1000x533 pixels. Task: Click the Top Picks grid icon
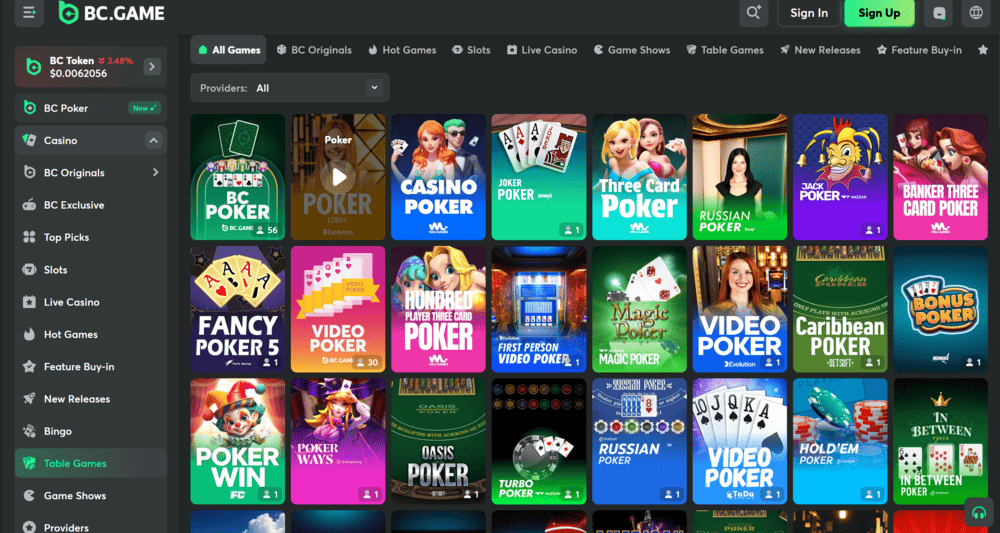29,237
